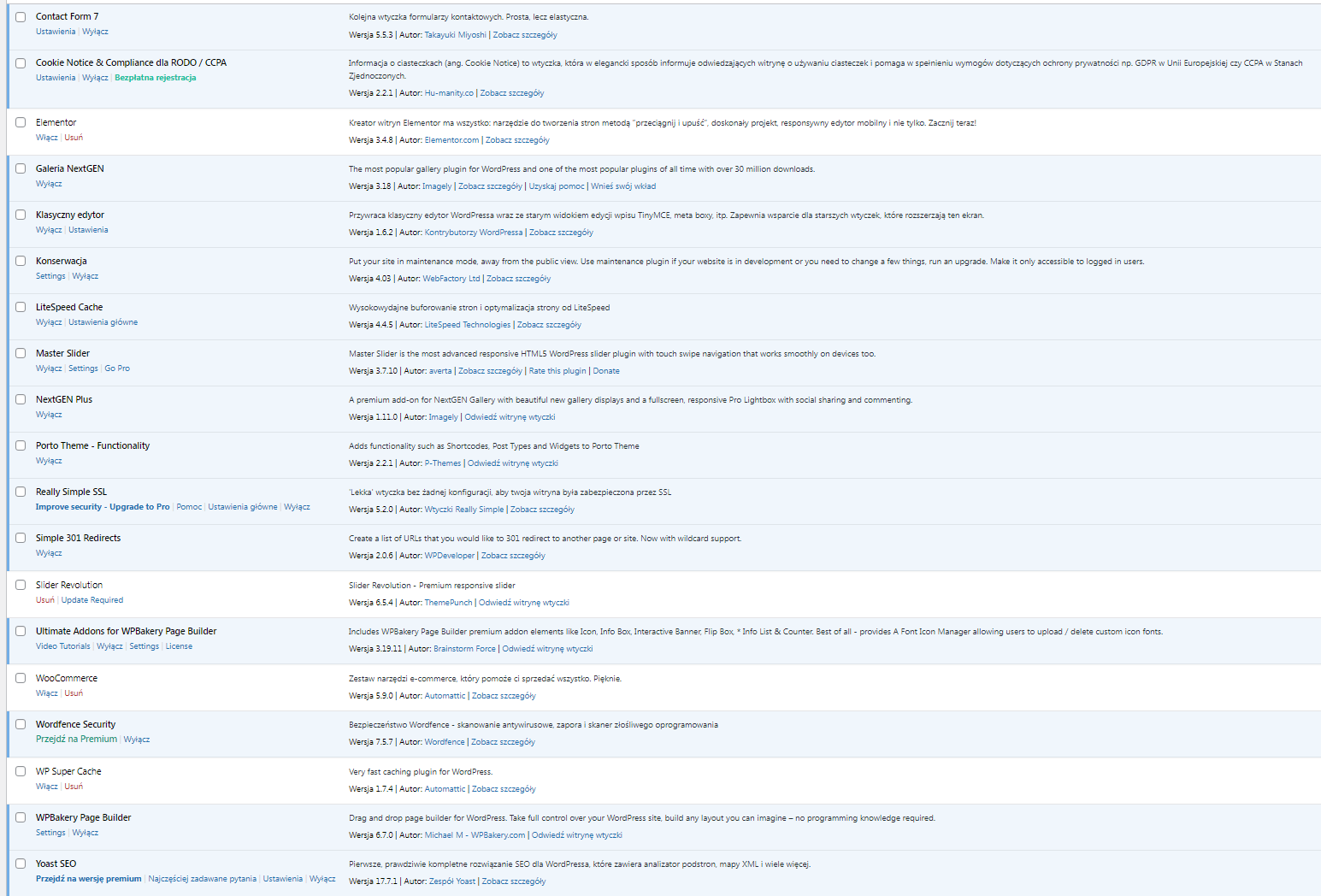Deactivate Galeria NextGEN via Wyłącz
This screenshot has width=1321, height=896.
[49, 184]
